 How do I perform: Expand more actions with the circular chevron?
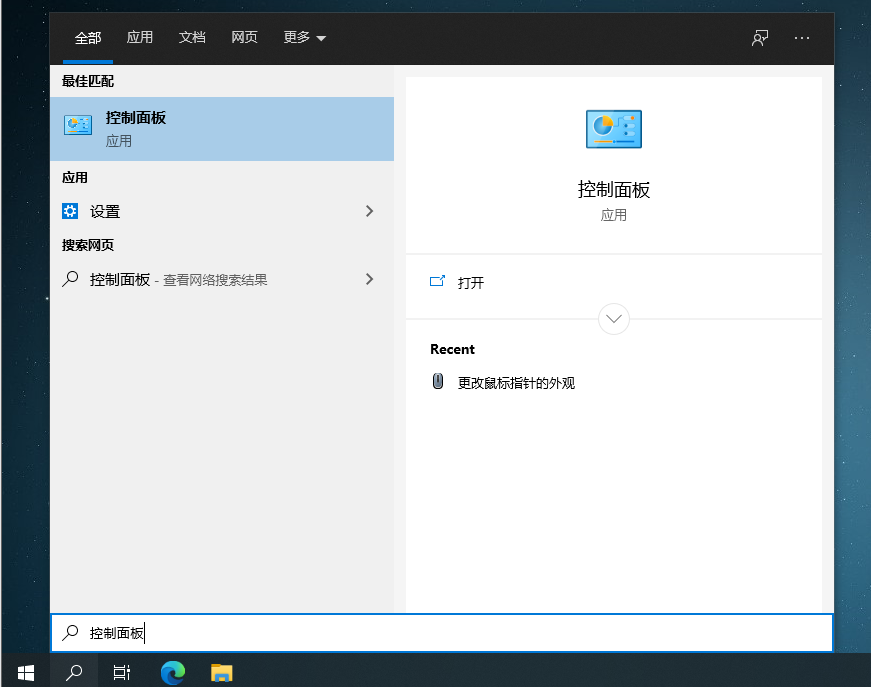pos(613,319)
